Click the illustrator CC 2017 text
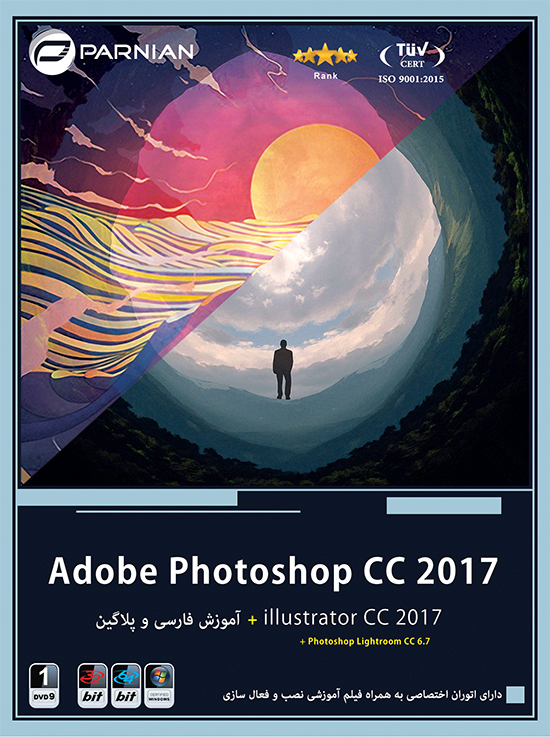Viewport: 550px width, 737px height. coord(353,618)
